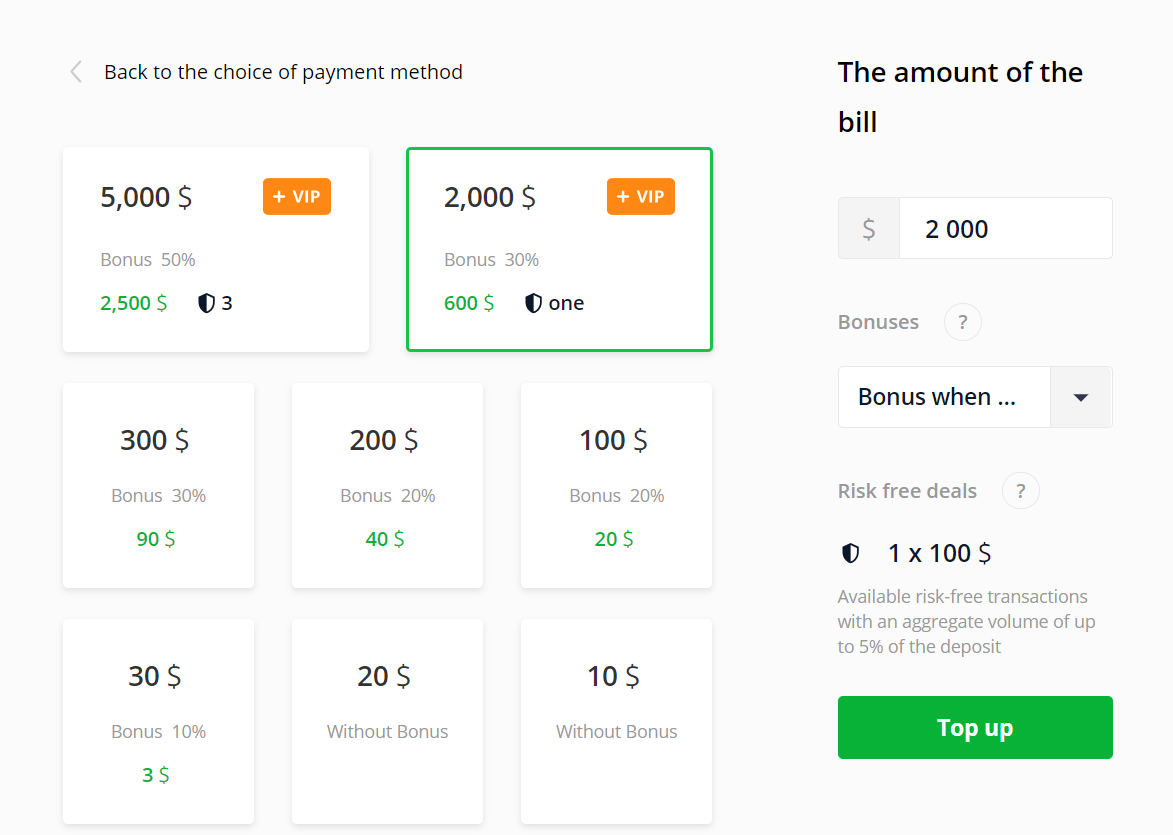Pick the 30 $ deposit card
Screen dimensions: 1173x835
coord(158,721)
